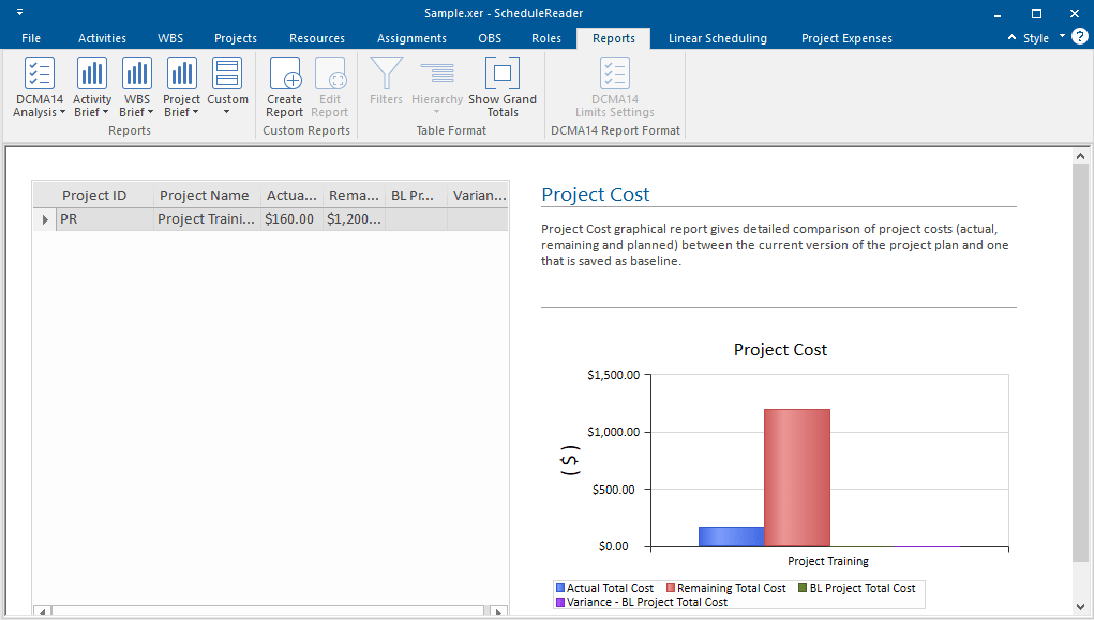Toggle Show Grand Totals

pos(502,75)
